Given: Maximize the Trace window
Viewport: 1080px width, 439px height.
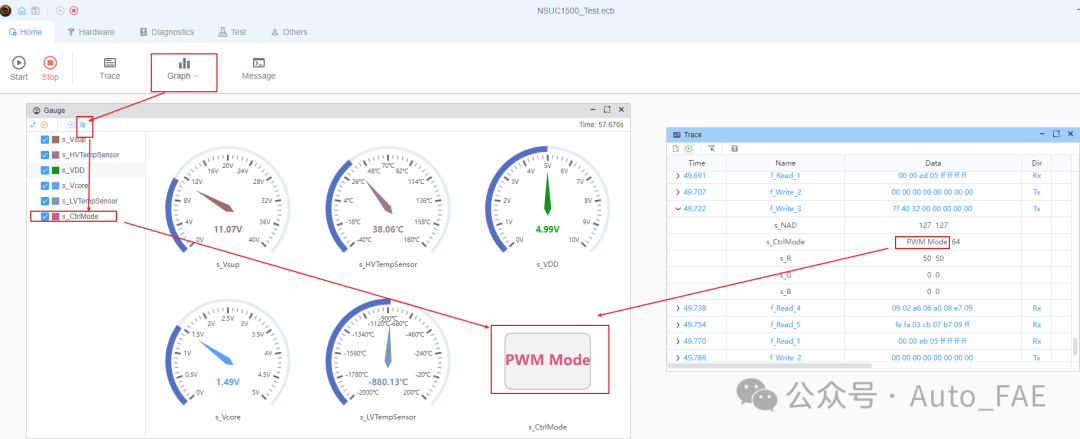Looking at the screenshot, I should coord(1056,134).
